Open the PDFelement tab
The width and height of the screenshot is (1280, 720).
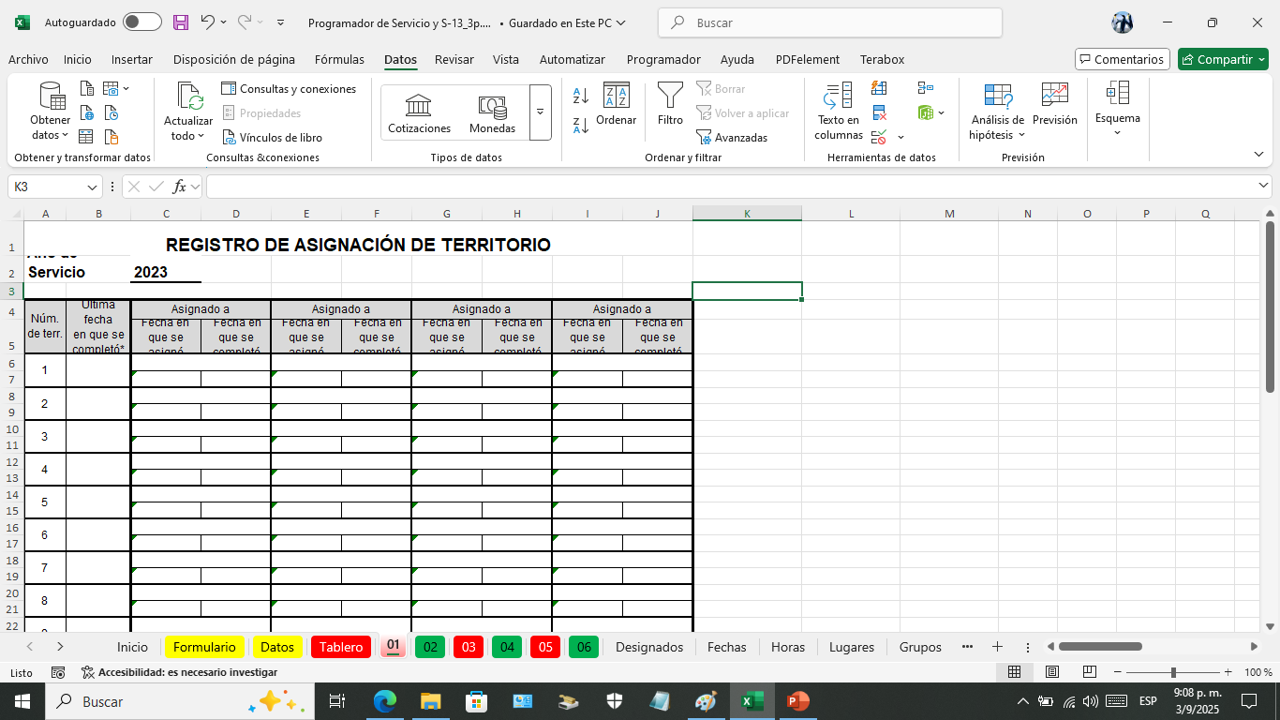coord(807,59)
